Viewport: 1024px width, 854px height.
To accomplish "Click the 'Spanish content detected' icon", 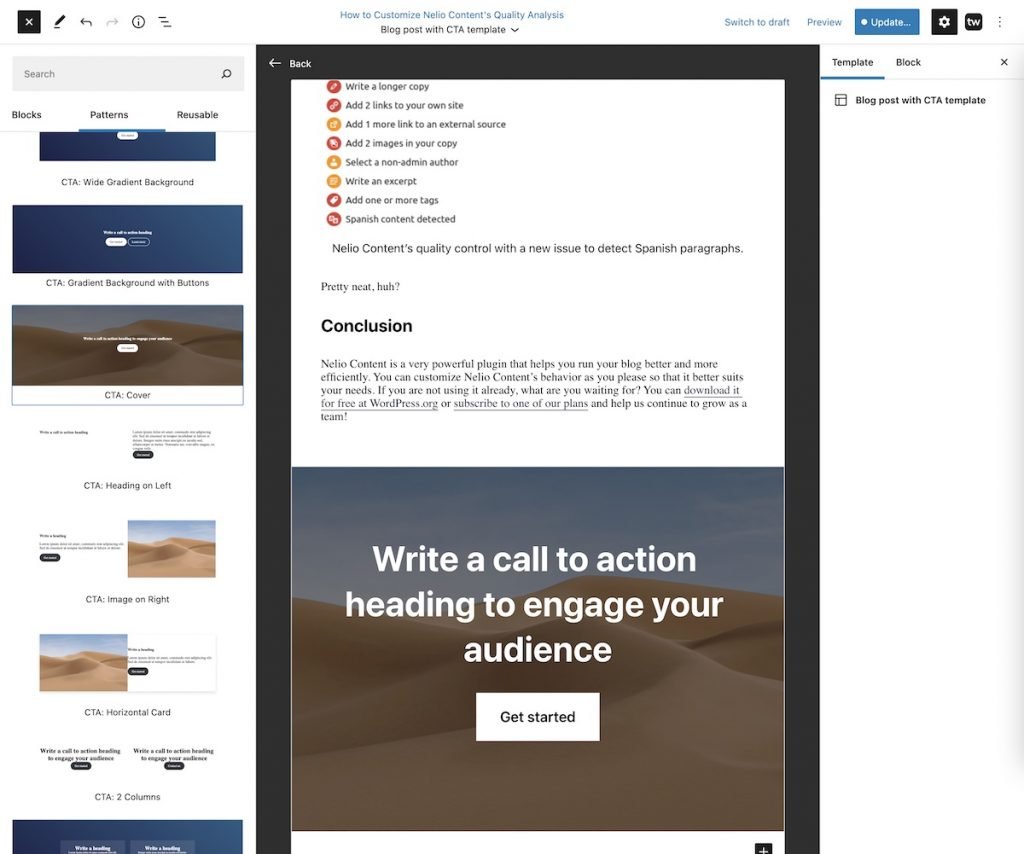I will pos(334,219).
